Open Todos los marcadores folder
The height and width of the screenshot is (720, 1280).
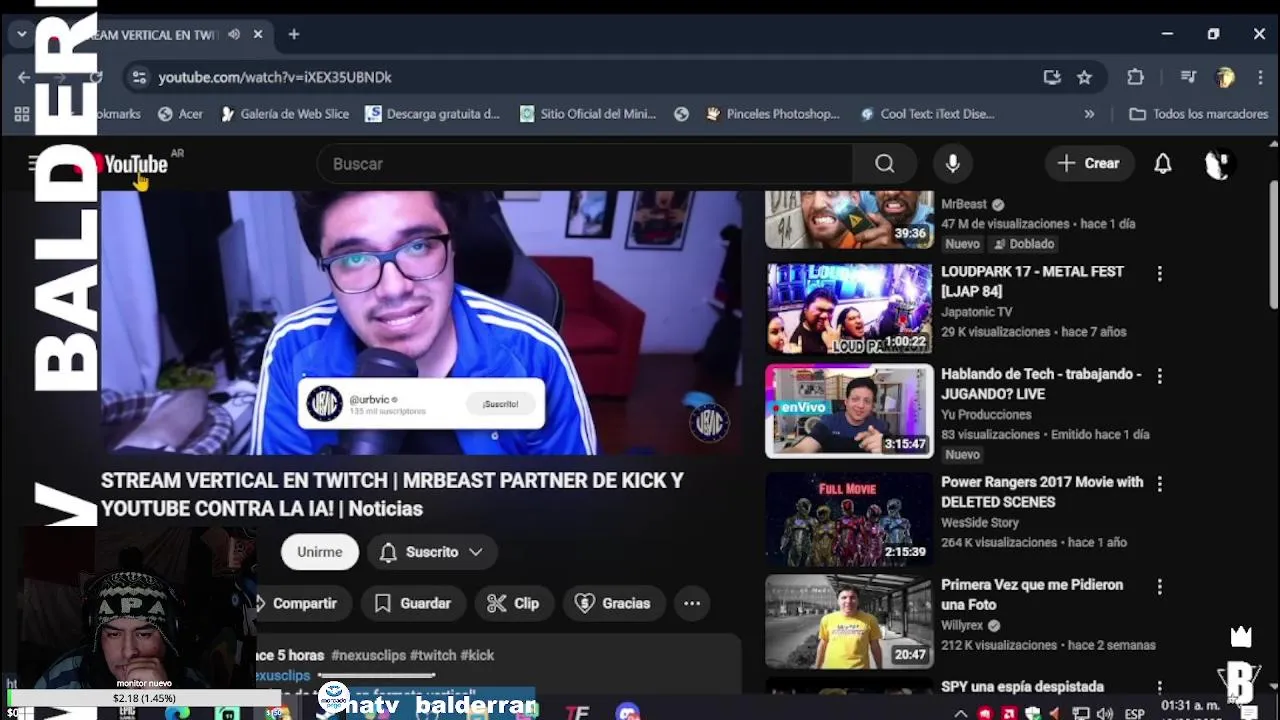1198,114
